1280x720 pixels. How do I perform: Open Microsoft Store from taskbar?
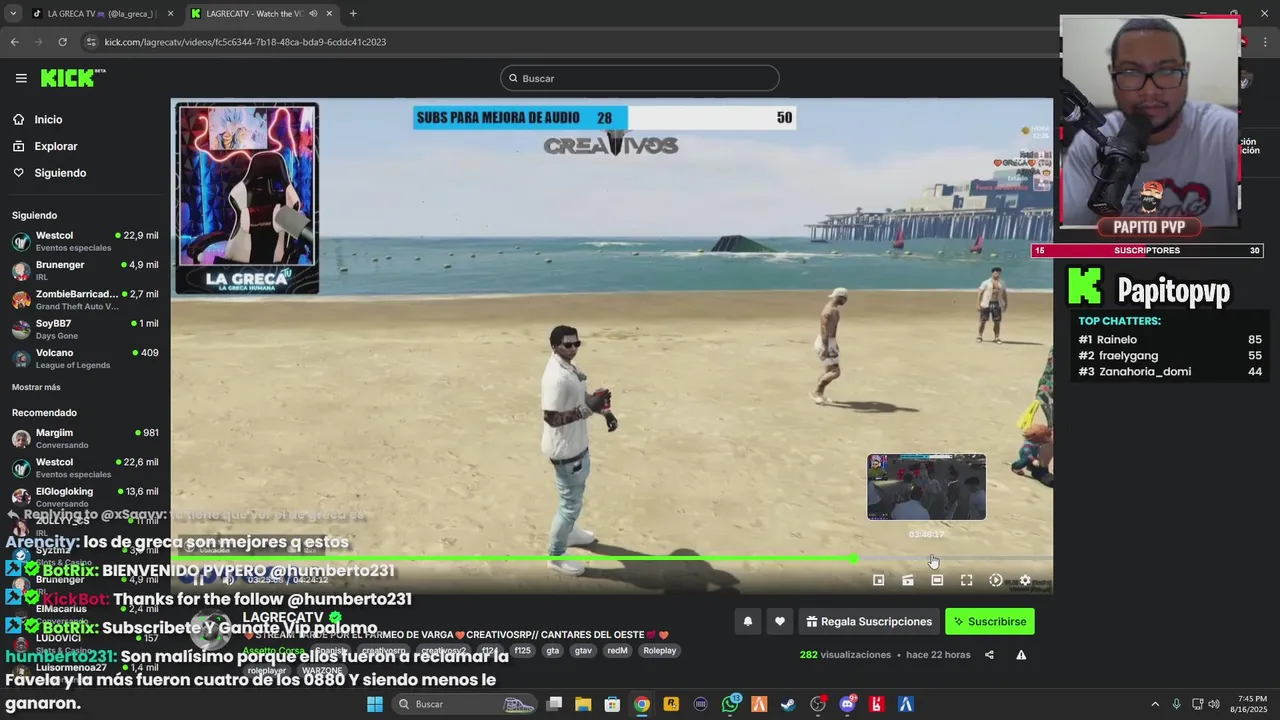point(612,704)
